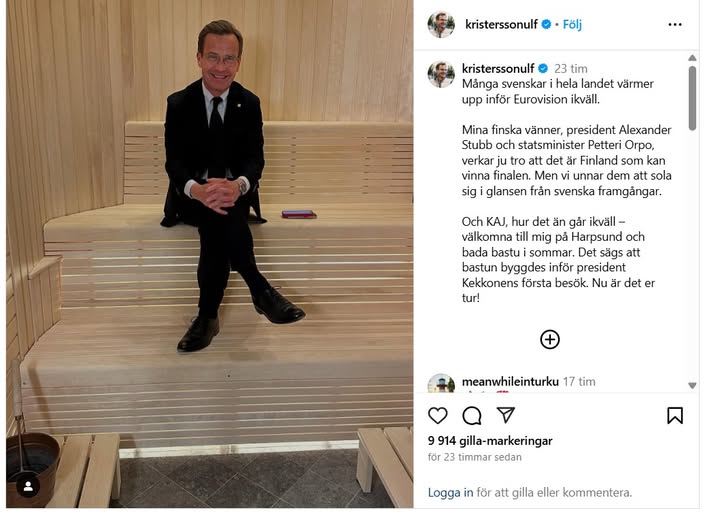View the 9 914 gilla-markeringar likes list
The image size is (720, 517).
click(x=490, y=441)
